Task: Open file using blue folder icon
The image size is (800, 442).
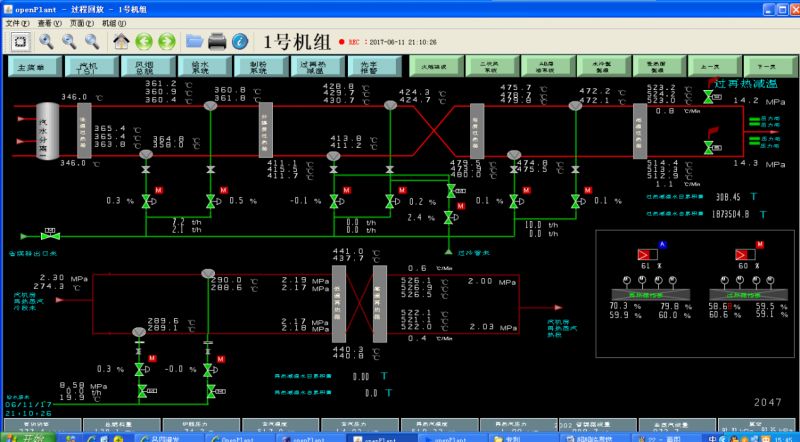Action: point(195,41)
